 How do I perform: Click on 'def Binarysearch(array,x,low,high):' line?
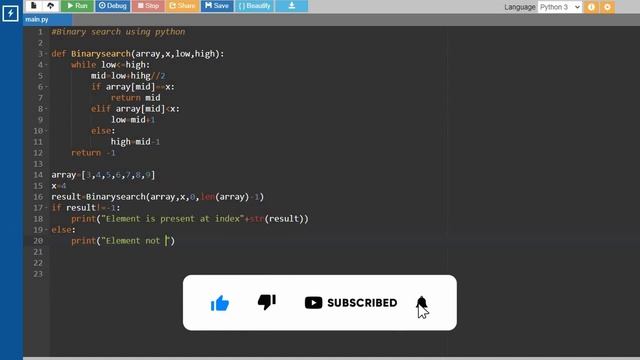pyautogui.click(x=138, y=54)
